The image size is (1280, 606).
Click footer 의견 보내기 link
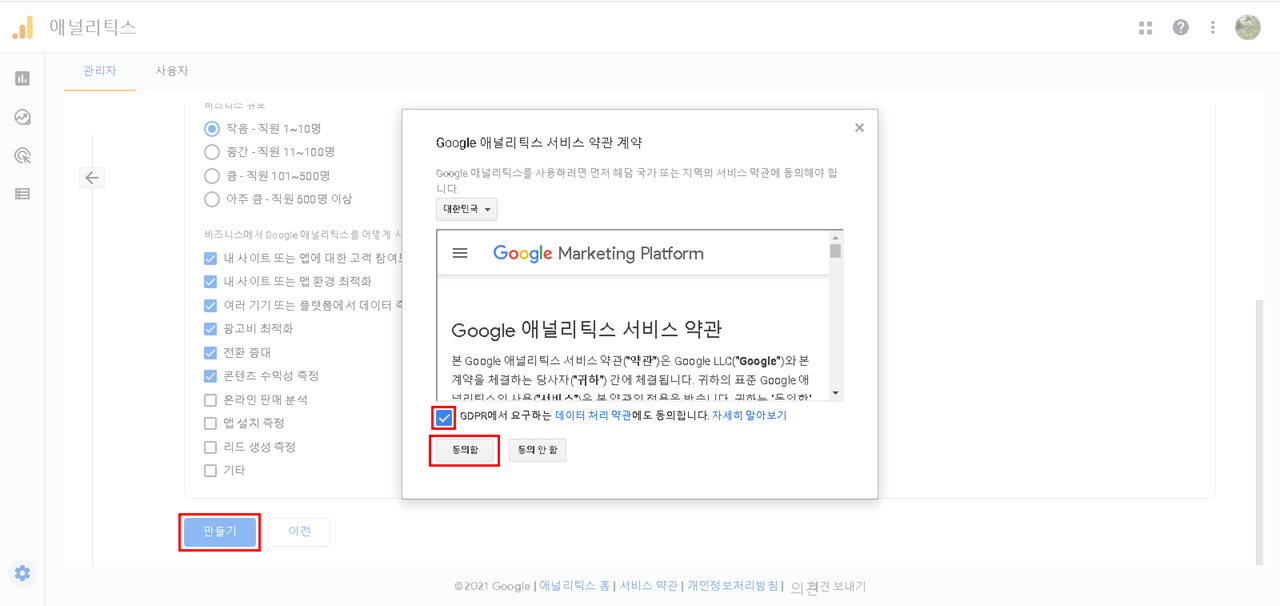point(828,587)
